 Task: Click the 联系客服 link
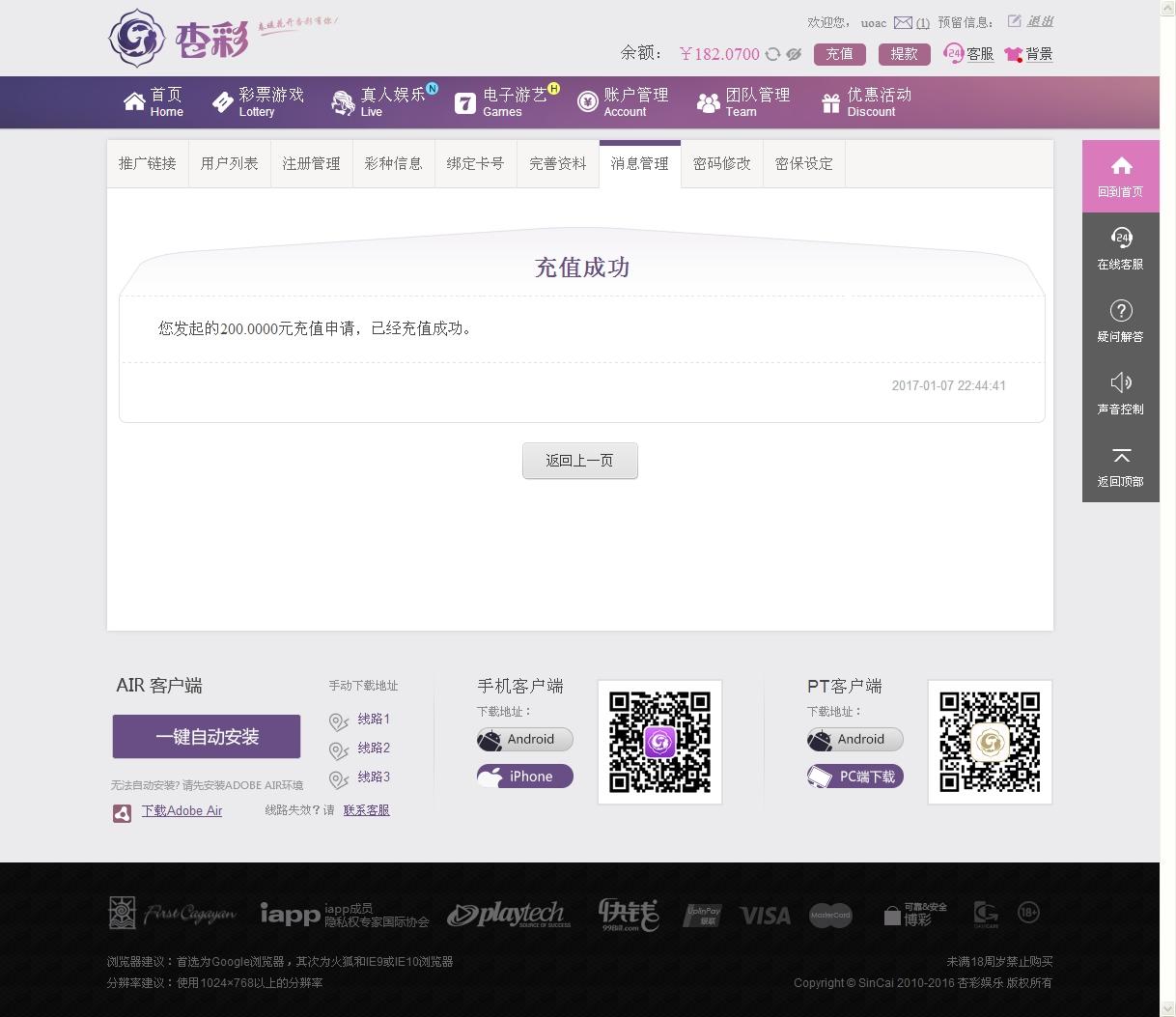click(x=367, y=810)
